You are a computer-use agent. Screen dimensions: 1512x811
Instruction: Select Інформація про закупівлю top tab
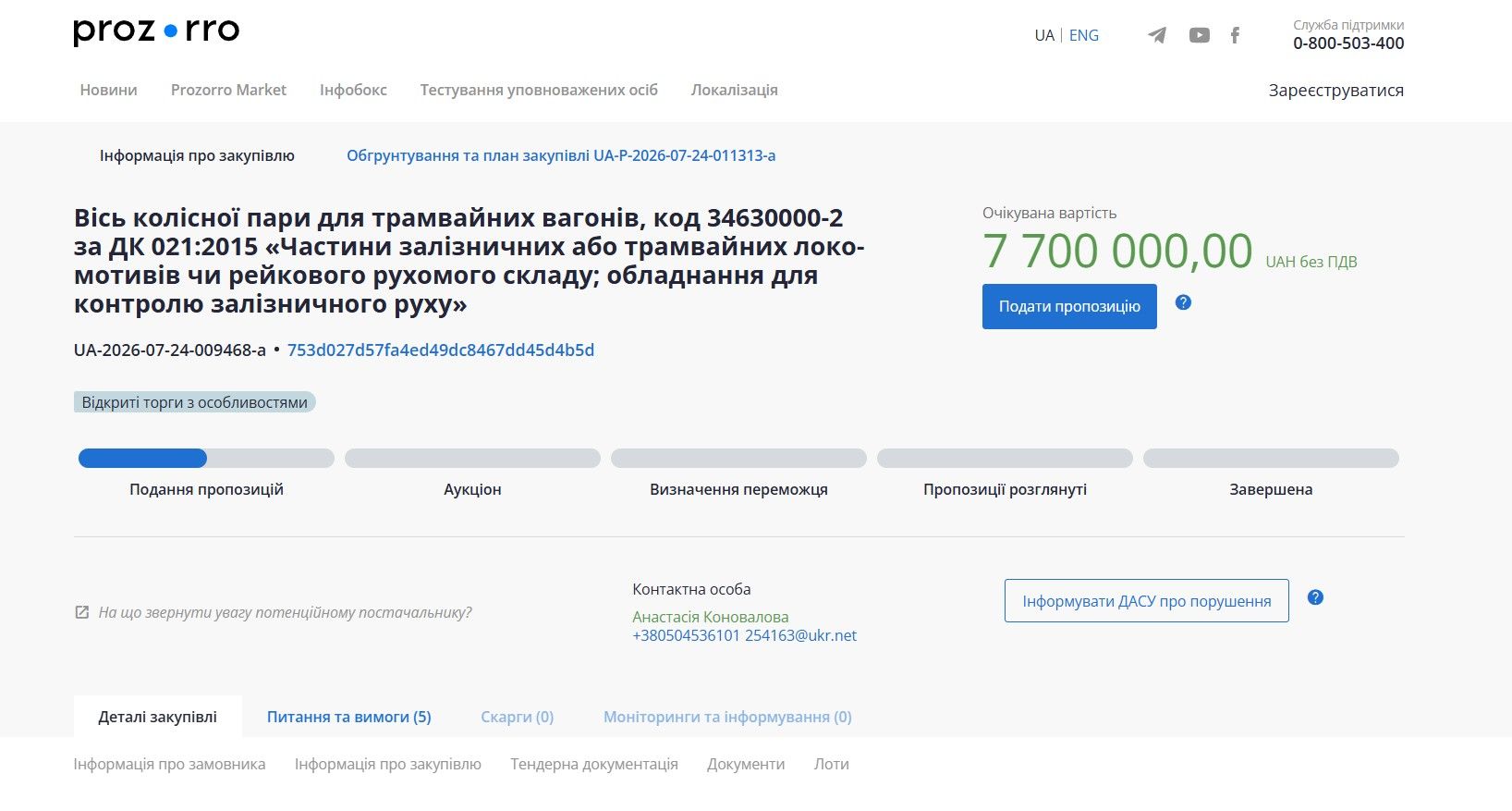pos(197,155)
